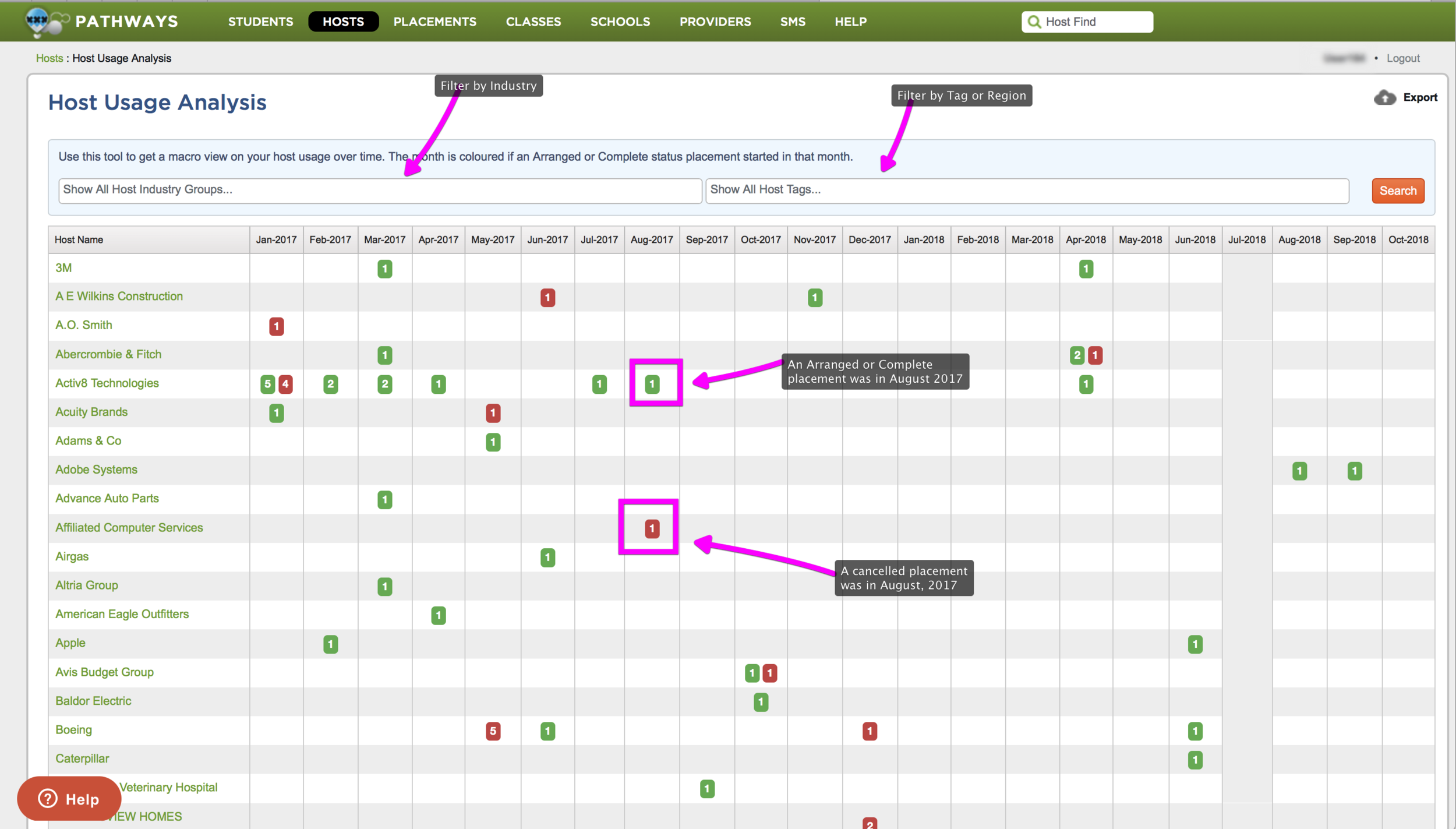Click Boeing red badge in Dec-2017
1456x829 pixels.
[870, 731]
